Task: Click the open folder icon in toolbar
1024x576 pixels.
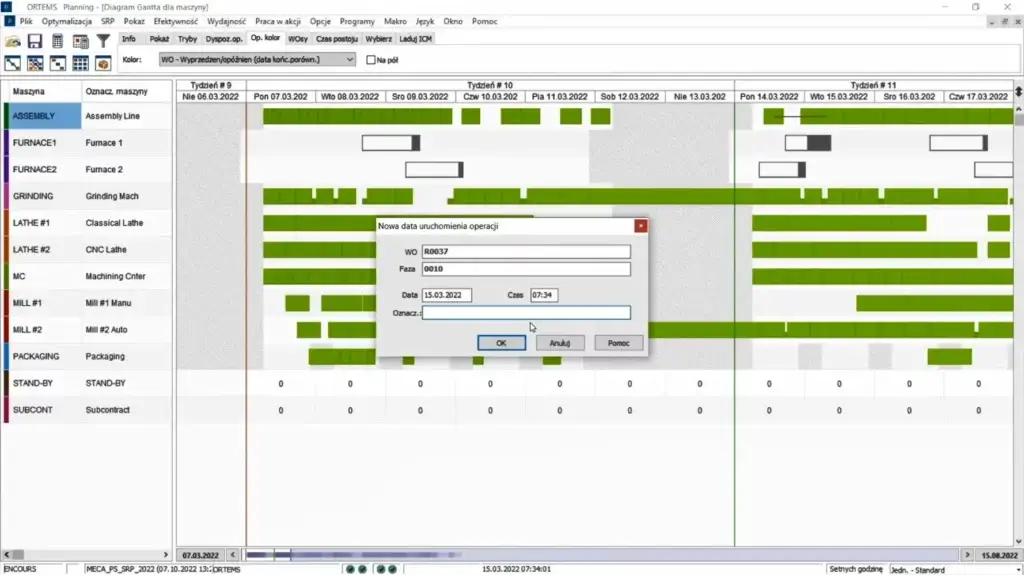Action: [13, 41]
